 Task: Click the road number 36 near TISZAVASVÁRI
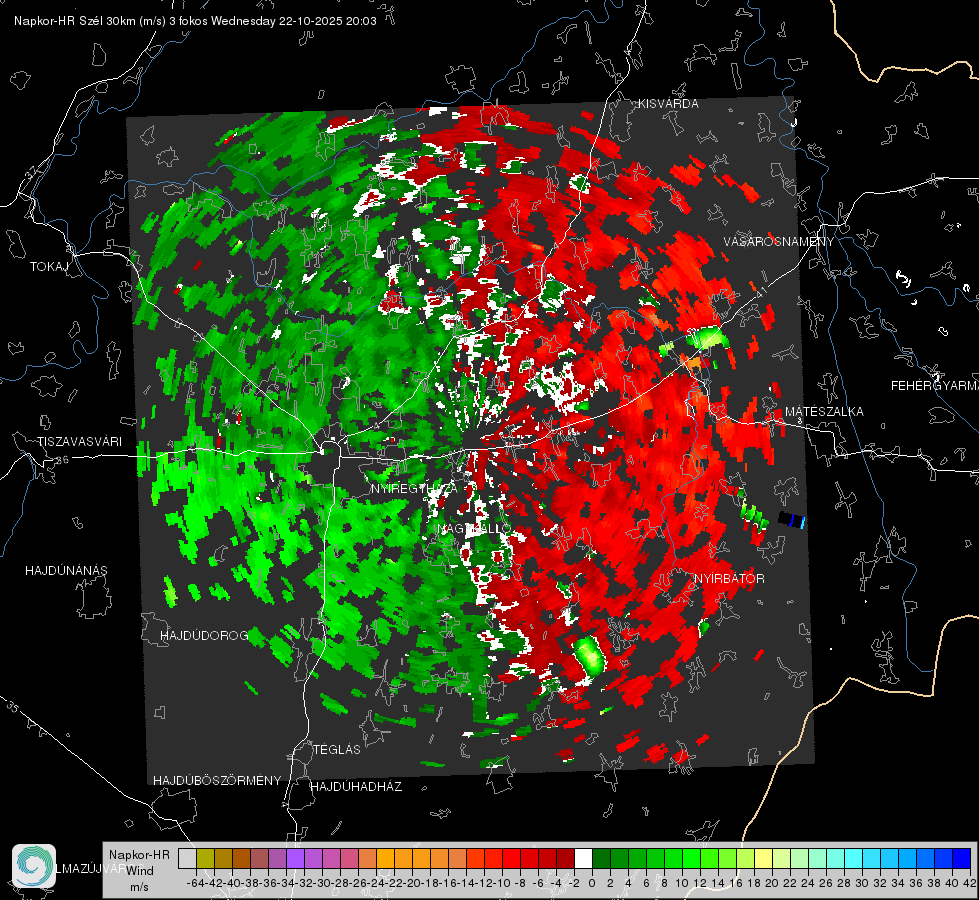[x=63, y=460]
